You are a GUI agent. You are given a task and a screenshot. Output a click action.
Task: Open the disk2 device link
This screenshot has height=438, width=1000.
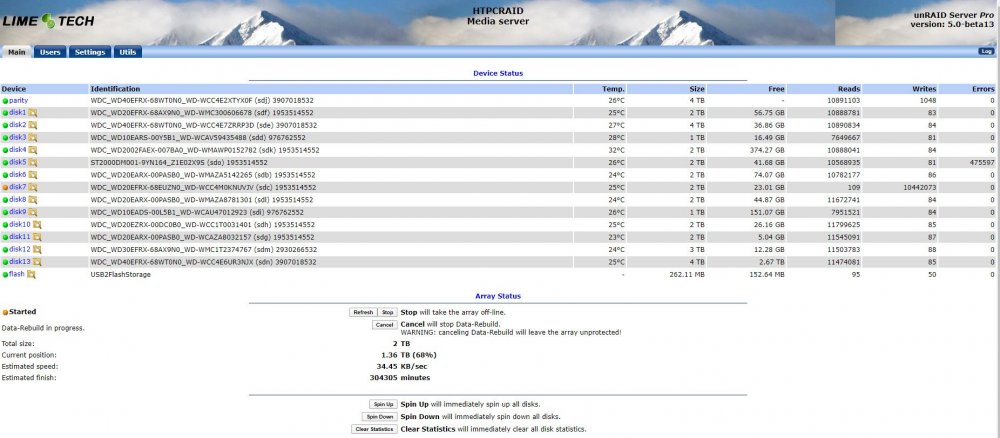click(18, 126)
